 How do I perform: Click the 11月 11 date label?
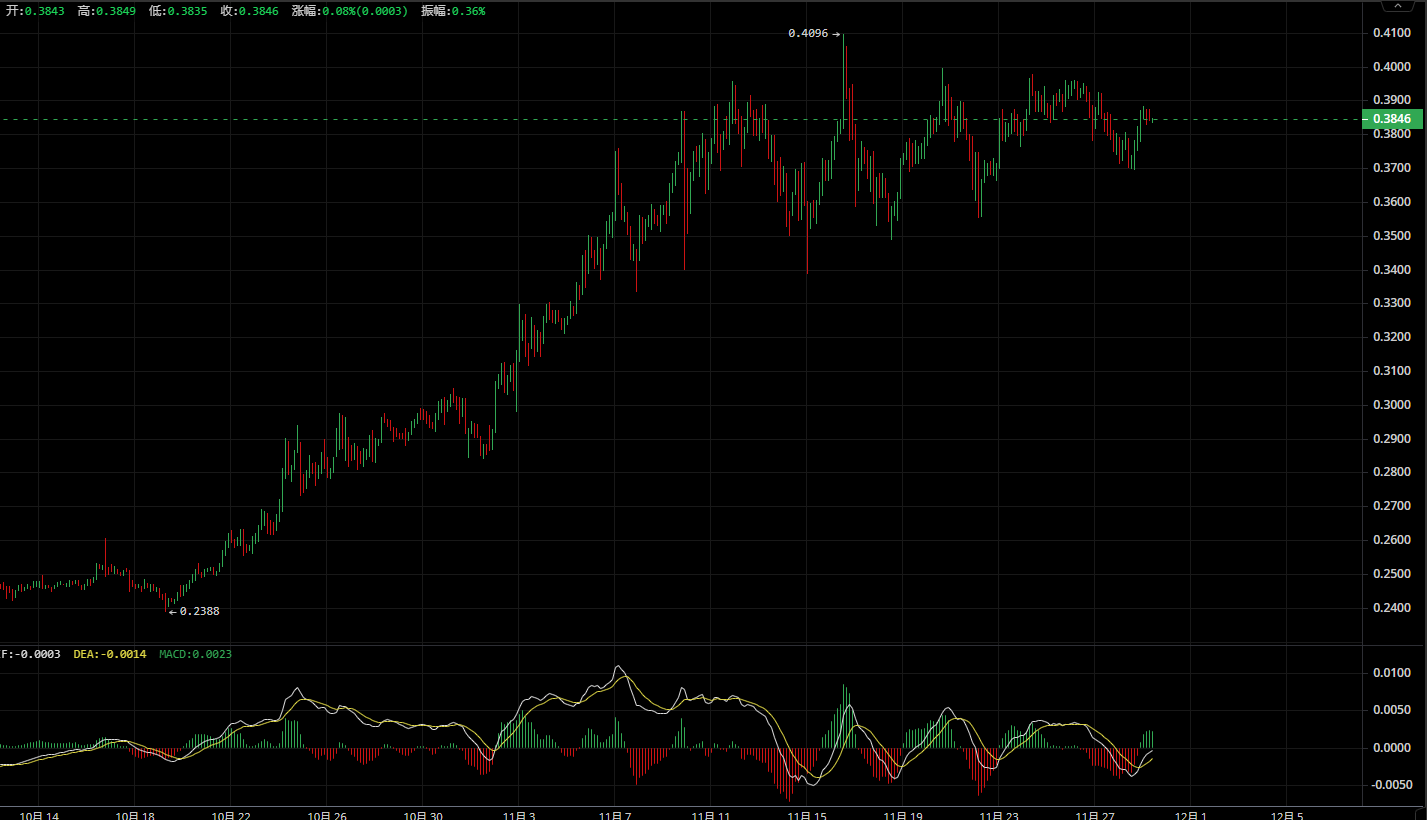[x=711, y=815]
